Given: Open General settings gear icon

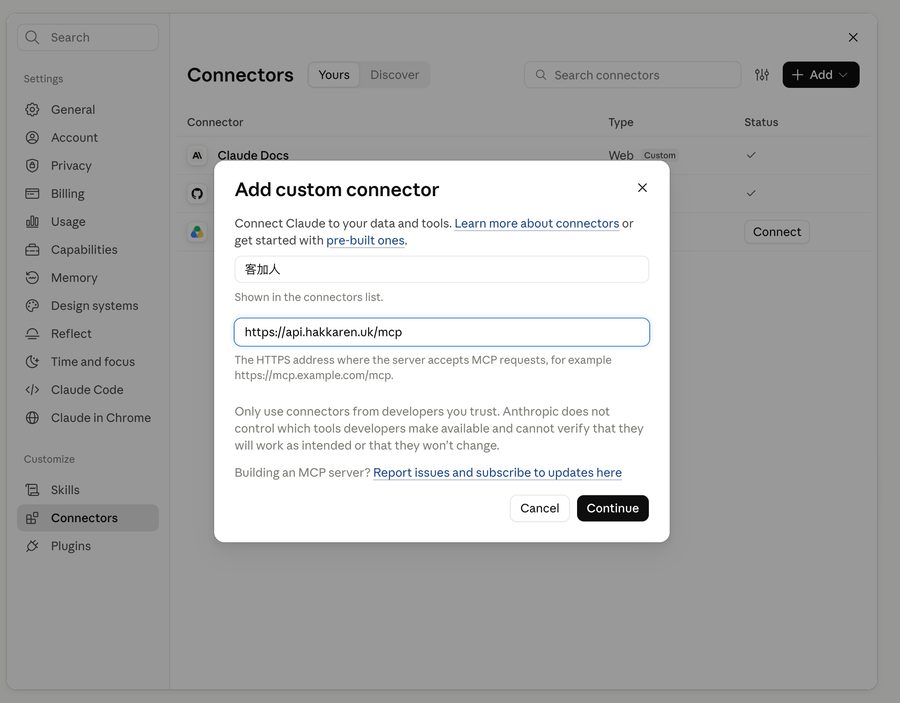Looking at the screenshot, I should point(33,110).
